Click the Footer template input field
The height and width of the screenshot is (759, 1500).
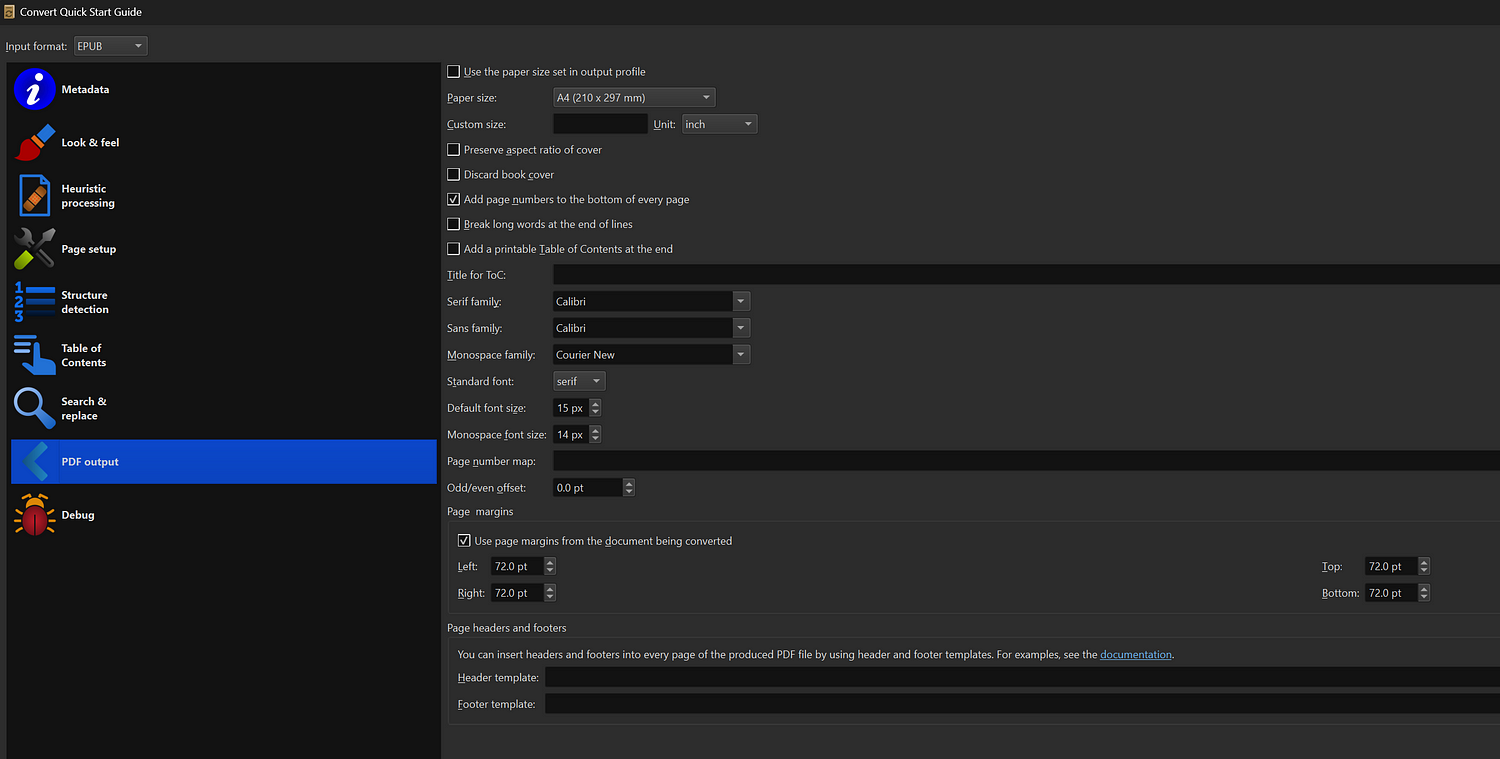(x=1022, y=704)
